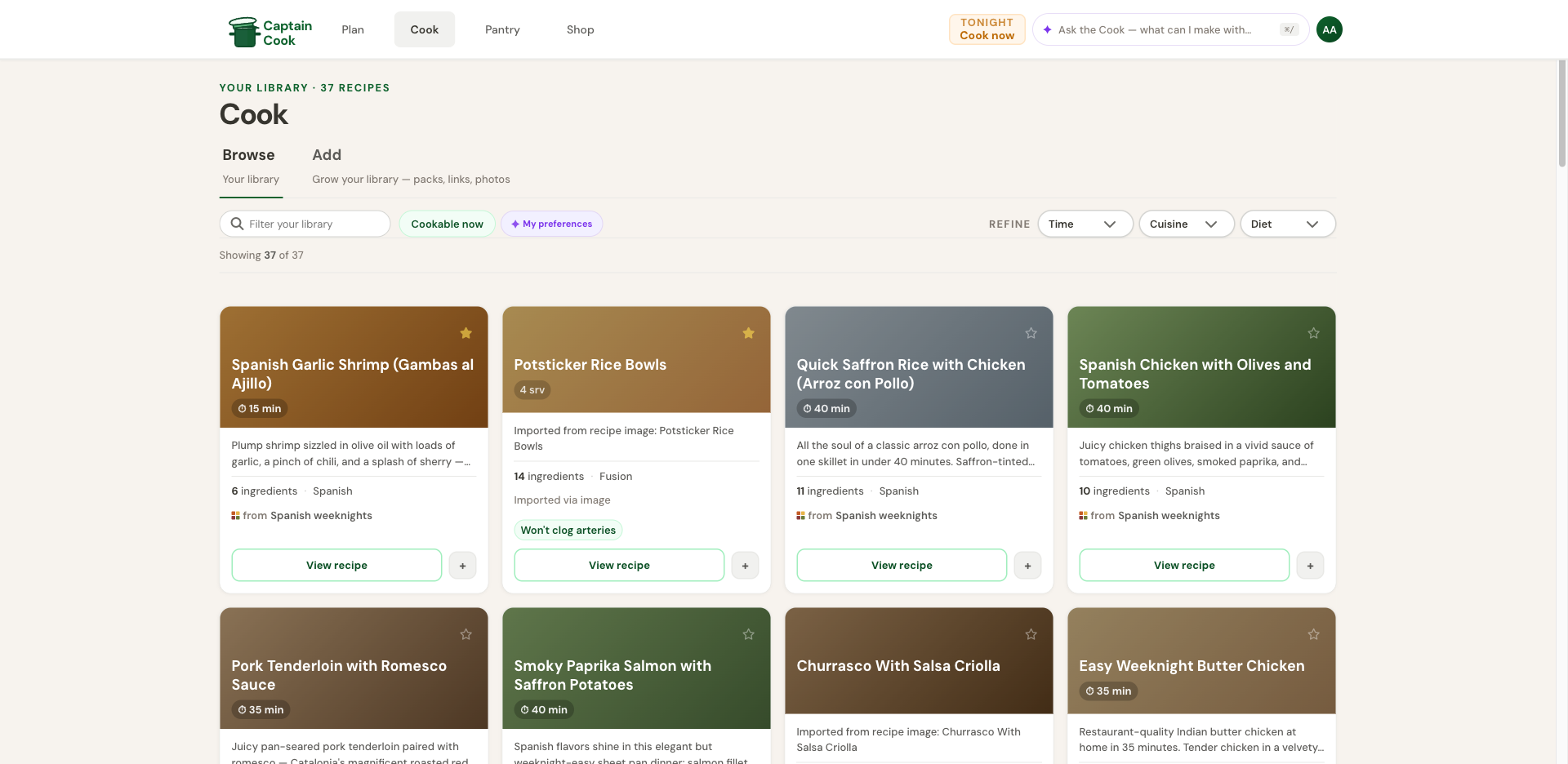Click 40 min badge on Spanish Chicken card
This screenshot has height=764, width=1568.
tap(1109, 409)
